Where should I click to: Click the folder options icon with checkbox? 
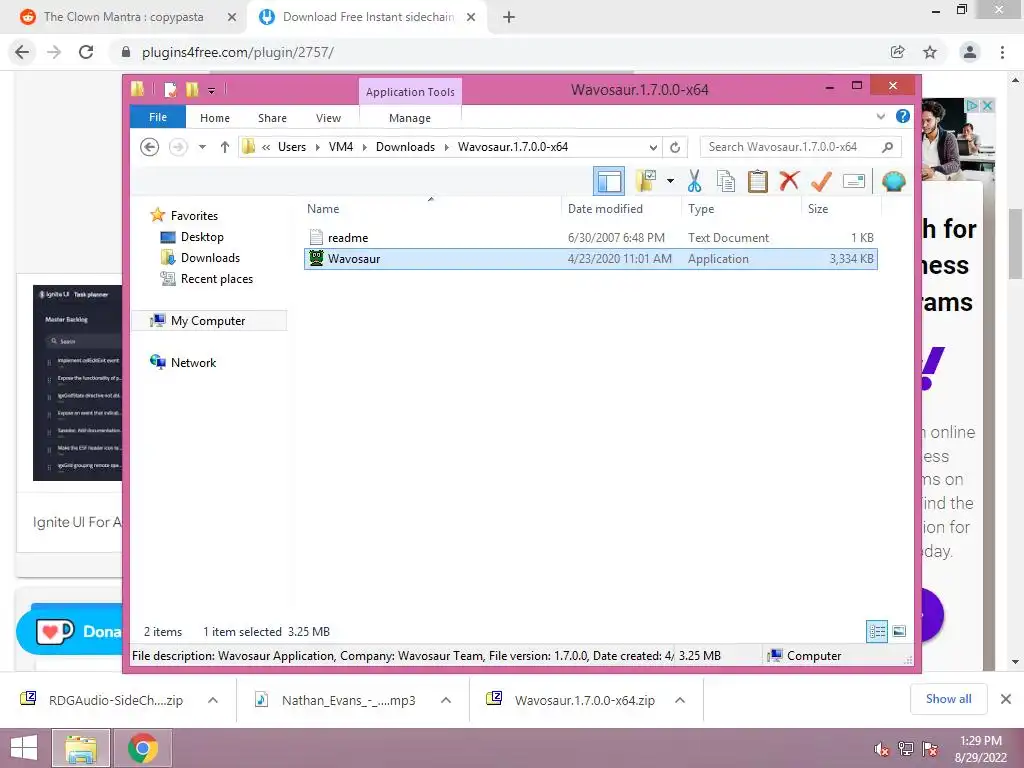coord(645,181)
